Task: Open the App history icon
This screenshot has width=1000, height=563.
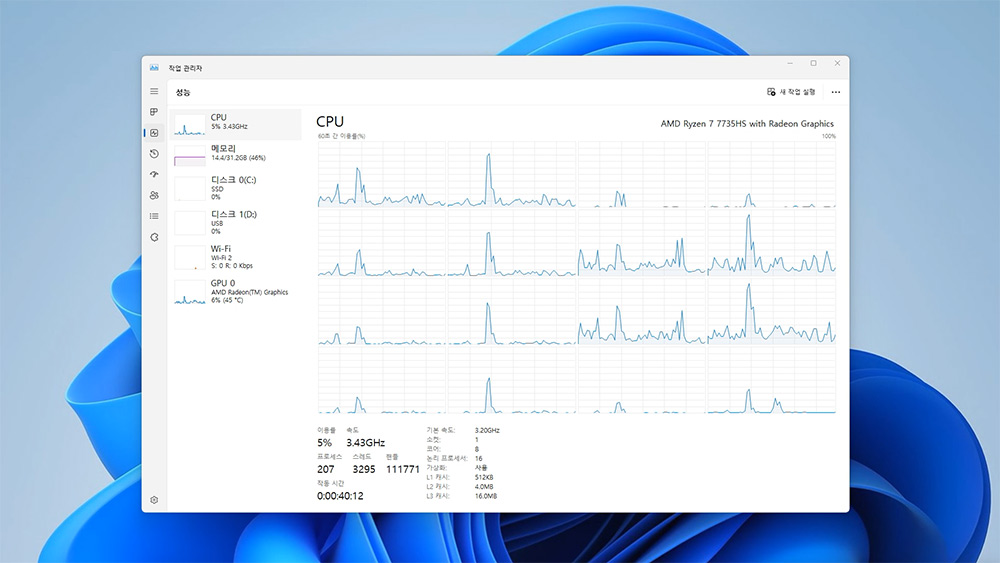Action: 154,154
